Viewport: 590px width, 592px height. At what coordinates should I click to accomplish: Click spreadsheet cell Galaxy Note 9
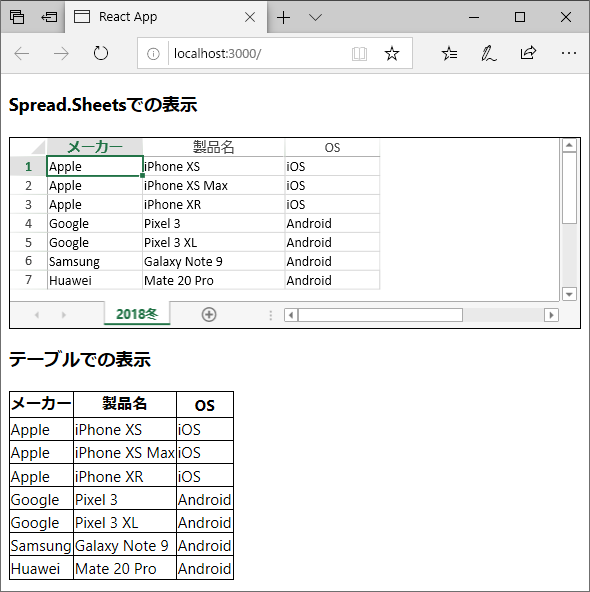[x=214, y=261]
